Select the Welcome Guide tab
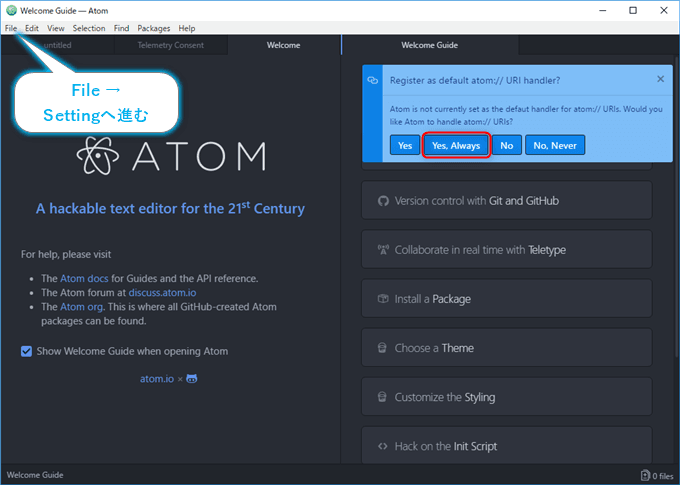Viewport: 680px width, 485px height. [429, 45]
